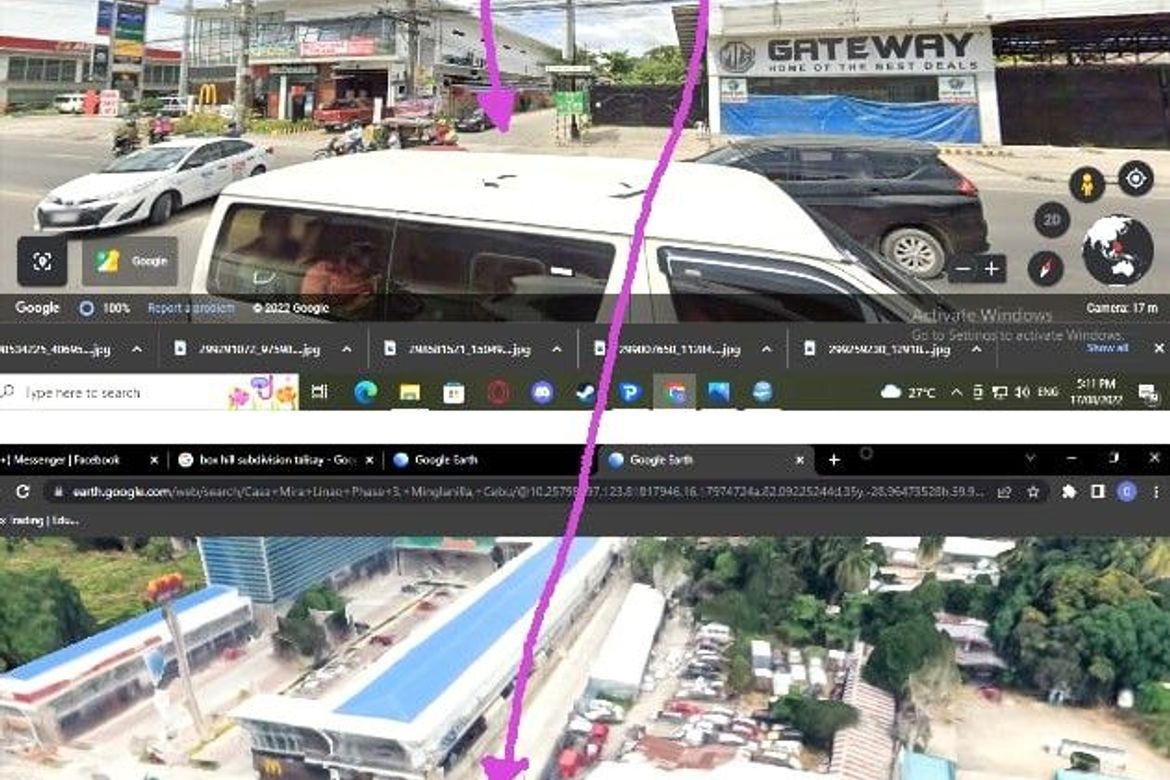Expand options for fourth download chevron
Image resolution: width=1170 pixels, height=780 pixels.
[766, 349]
